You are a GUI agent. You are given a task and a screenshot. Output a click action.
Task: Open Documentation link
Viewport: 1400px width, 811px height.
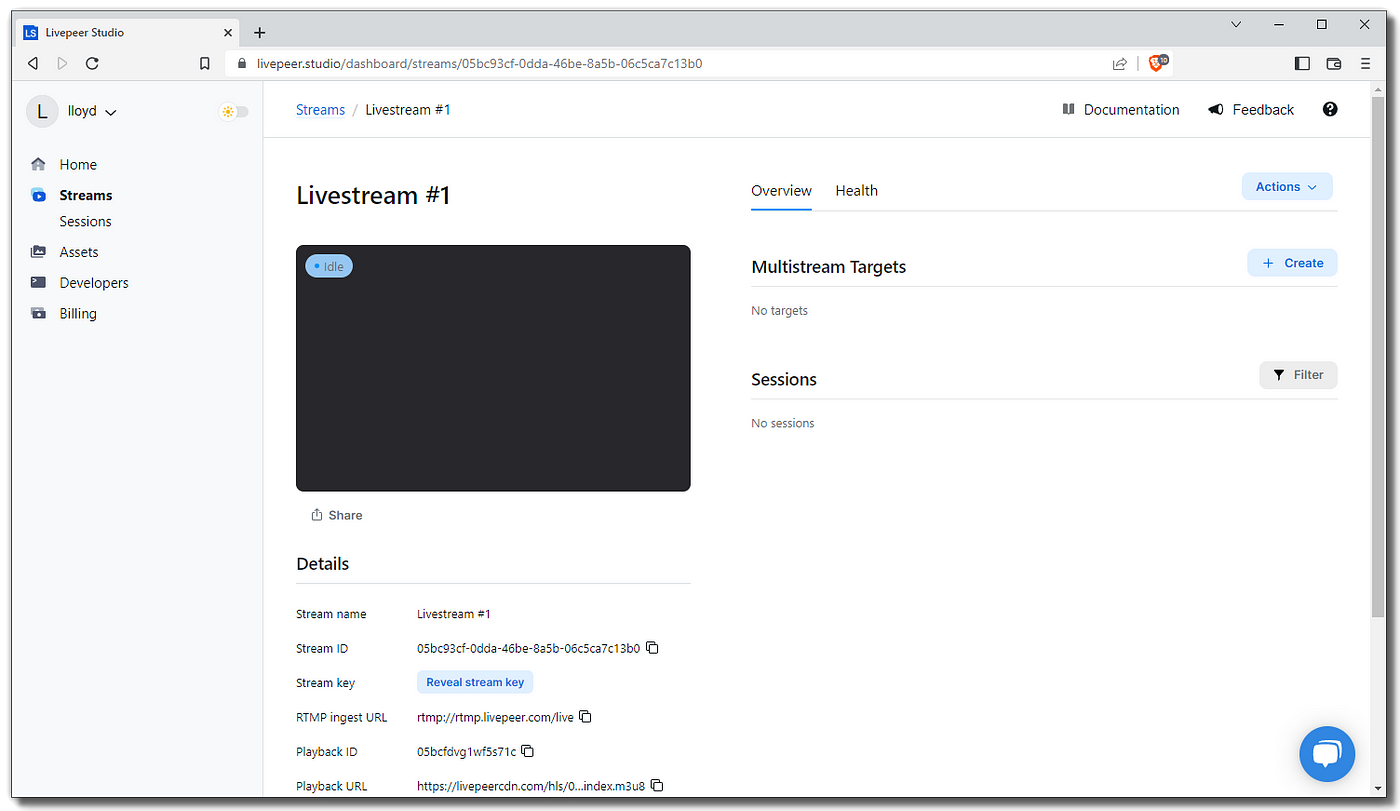pos(1121,110)
